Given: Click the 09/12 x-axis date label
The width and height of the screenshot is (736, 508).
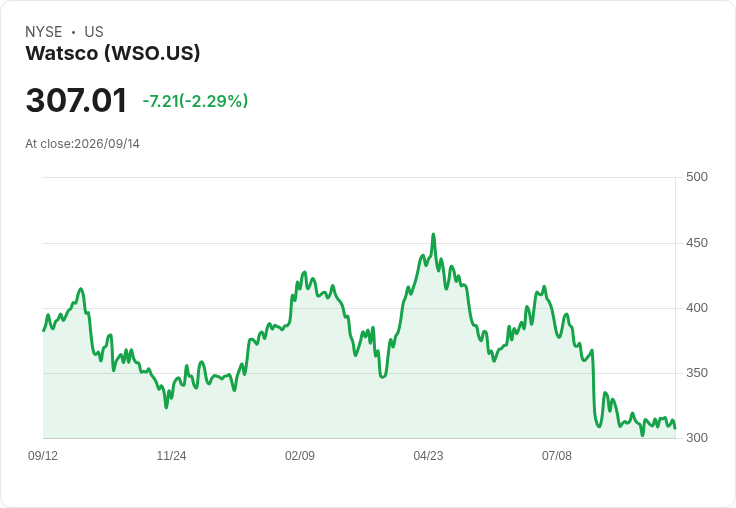Looking at the screenshot, I should (x=43, y=455).
